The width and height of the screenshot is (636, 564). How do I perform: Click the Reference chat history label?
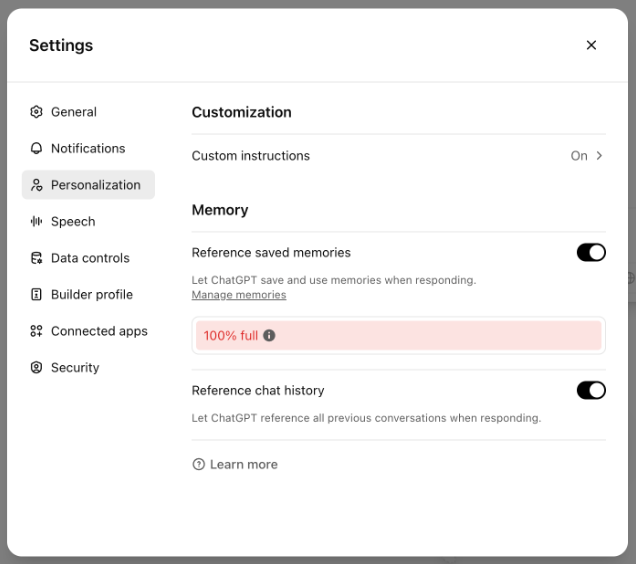coord(258,390)
